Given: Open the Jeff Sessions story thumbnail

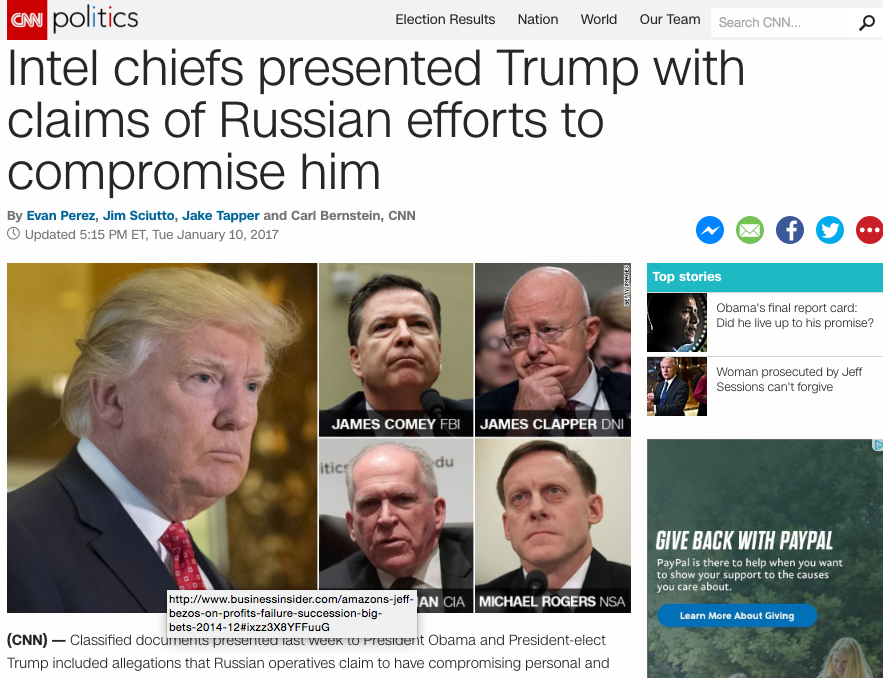Looking at the screenshot, I should [x=676, y=386].
